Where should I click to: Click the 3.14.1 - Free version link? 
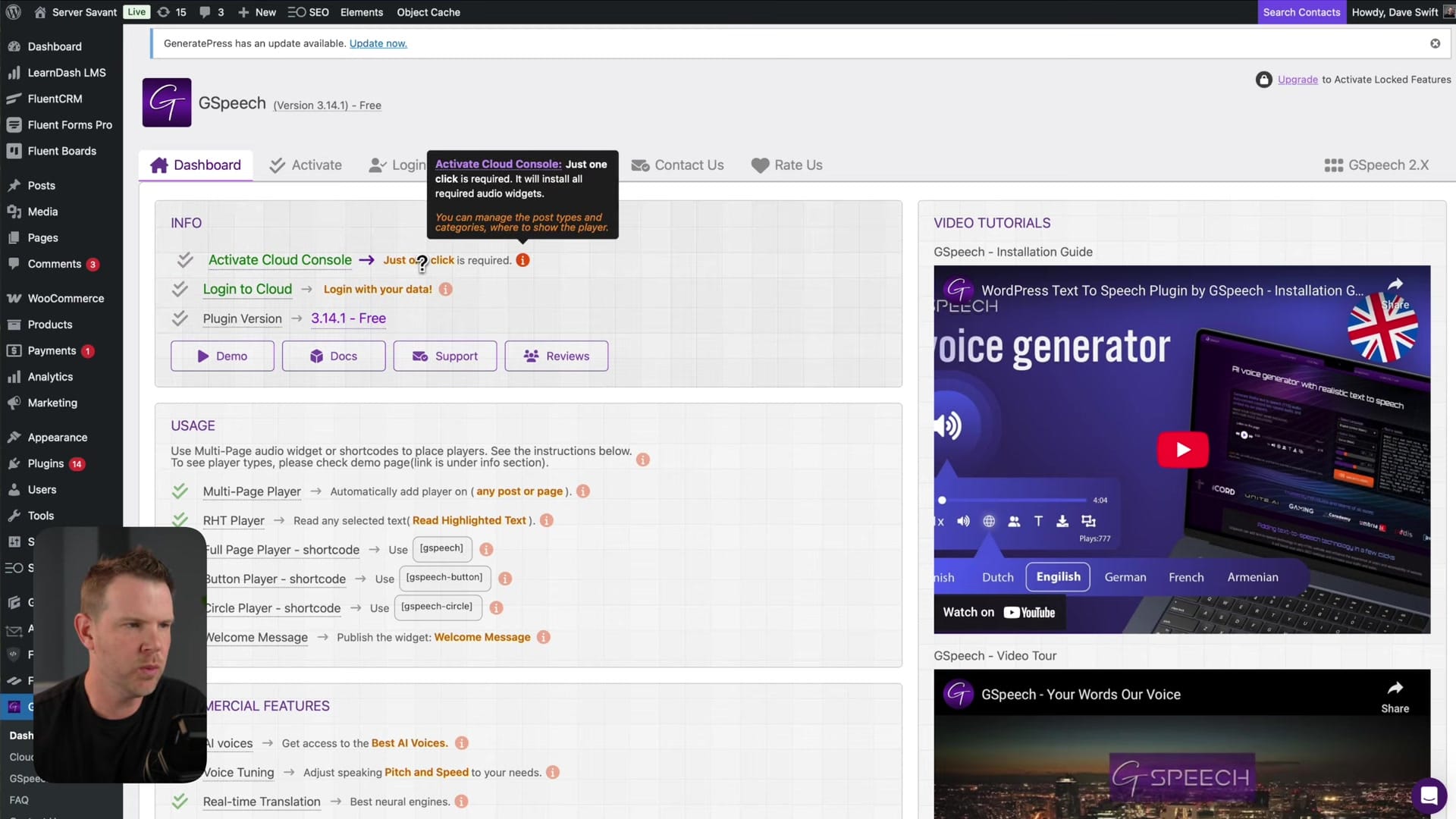click(x=348, y=318)
